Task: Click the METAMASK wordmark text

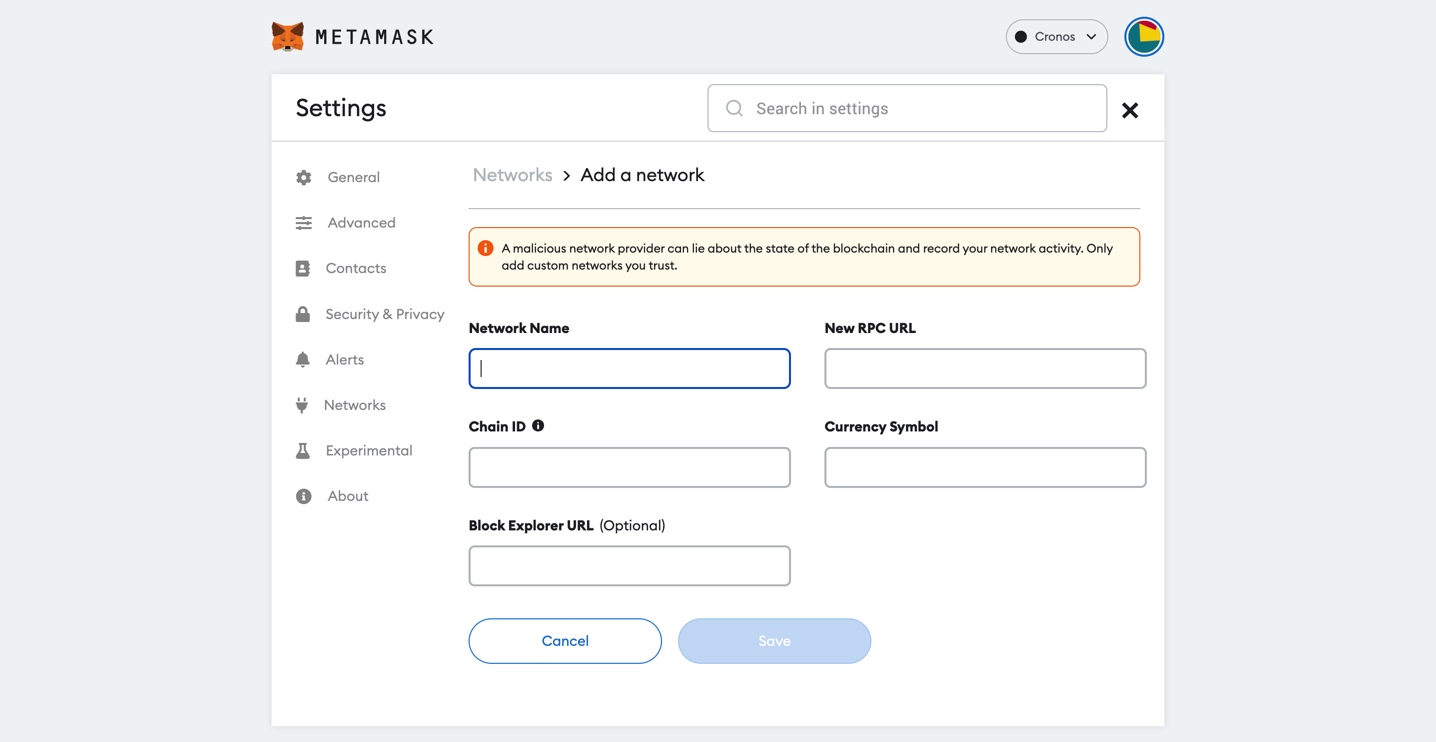Action: (x=375, y=37)
